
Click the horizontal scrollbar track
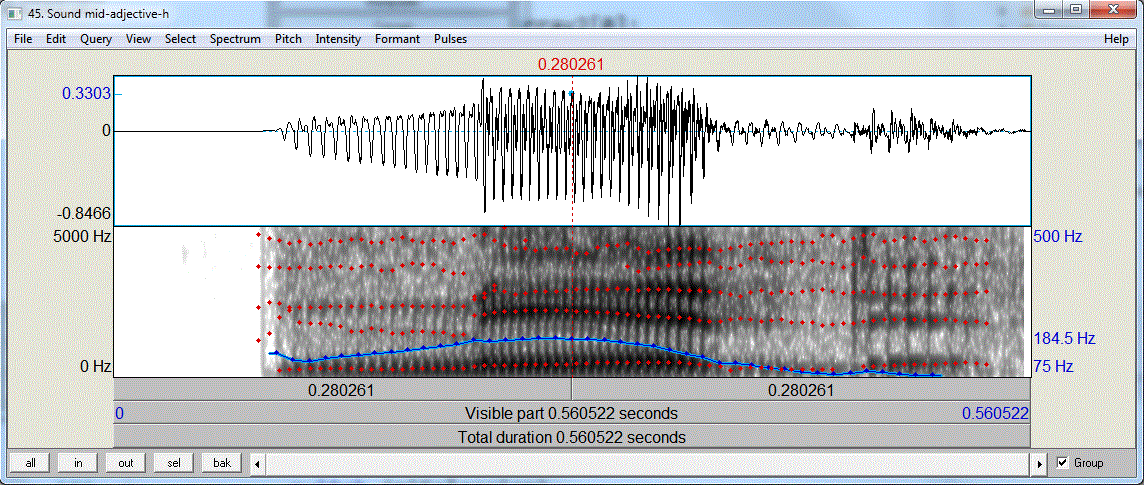click(x=649, y=463)
